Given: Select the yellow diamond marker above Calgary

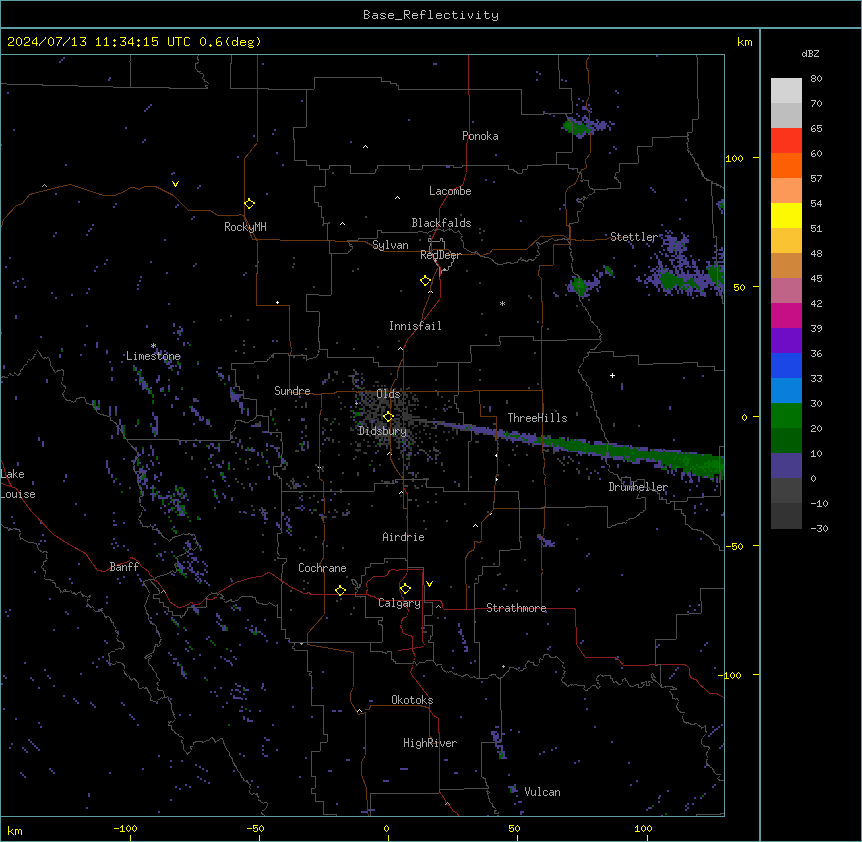Looking at the screenshot, I should pyautogui.click(x=405, y=589).
